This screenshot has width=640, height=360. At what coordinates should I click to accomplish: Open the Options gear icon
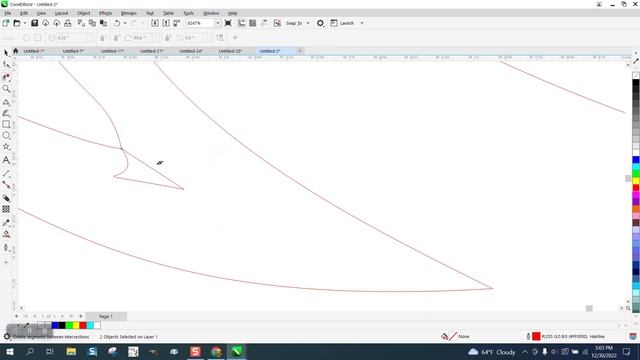(320, 23)
